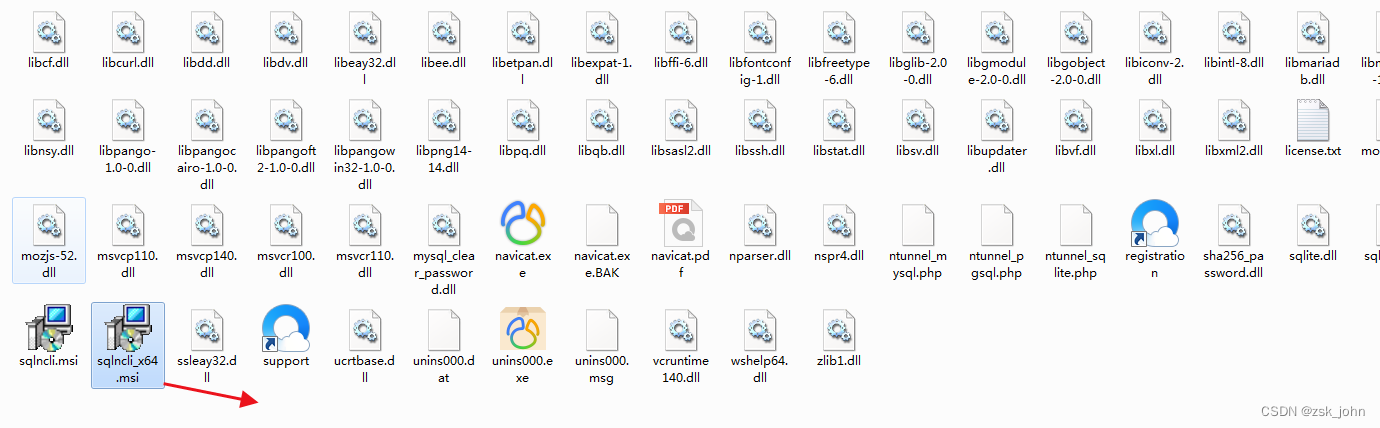1380x428 pixels.
Task: Select the msvcr100.dll file icon
Action: (x=286, y=224)
